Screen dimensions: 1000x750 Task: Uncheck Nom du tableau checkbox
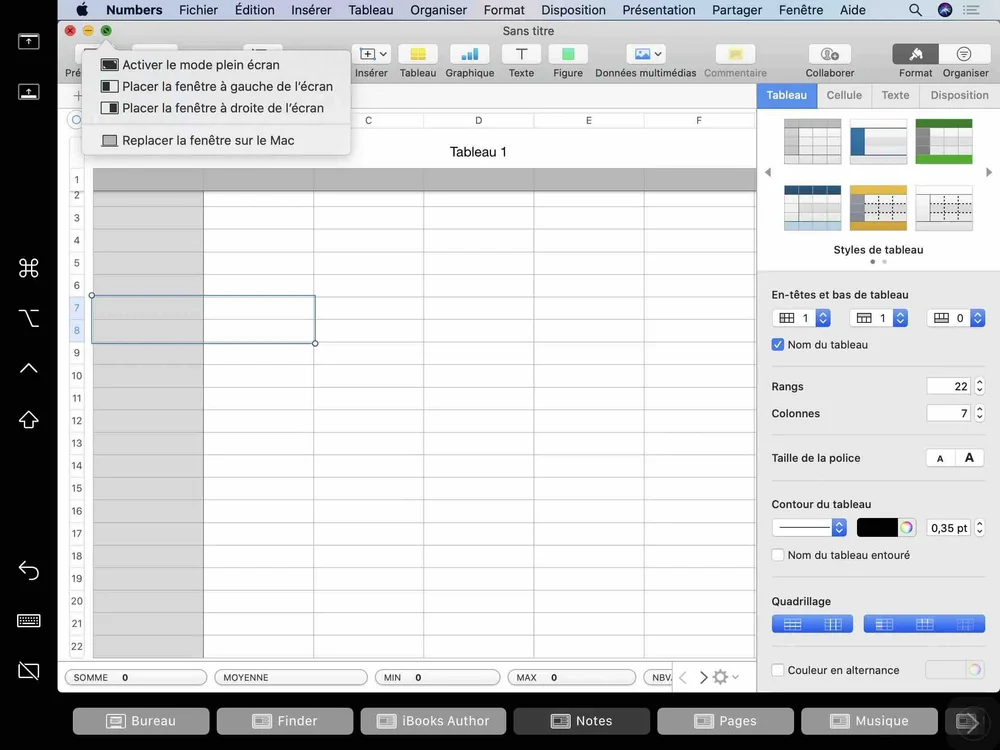click(x=777, y=344)
